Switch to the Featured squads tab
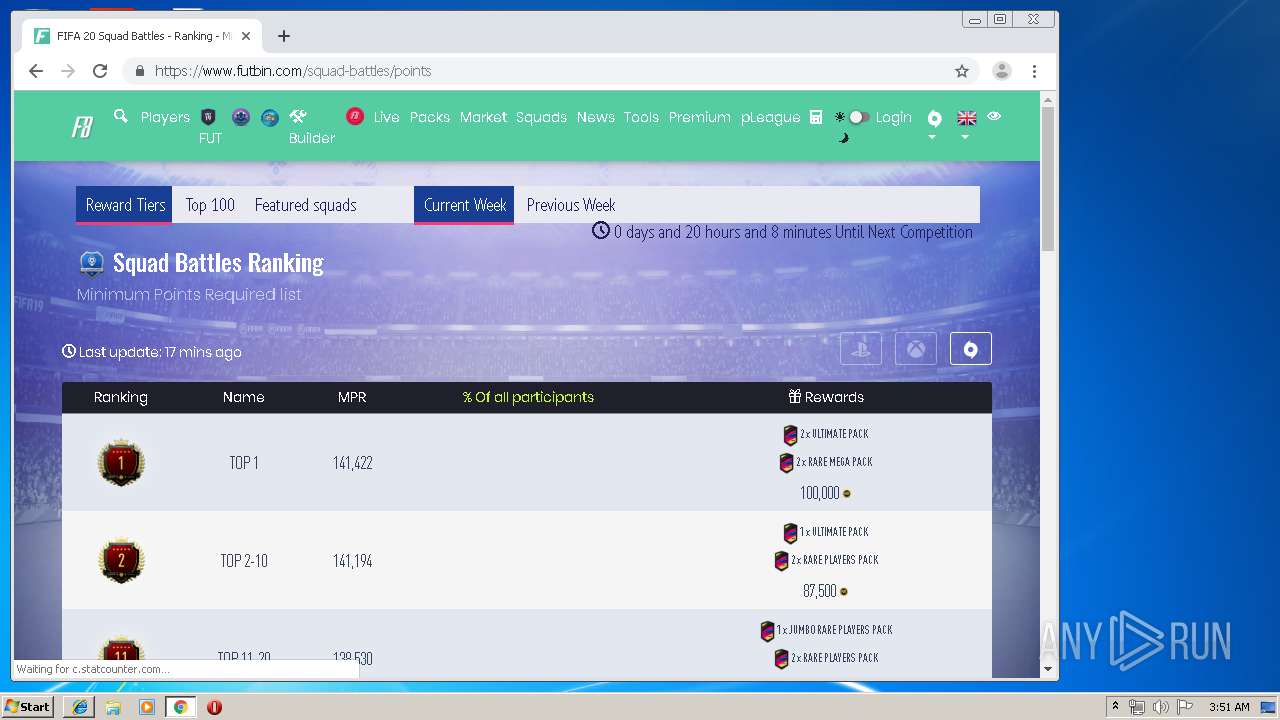Image resolution: width=1280 pixels, height=720 pixels. (x=305, y=205)
